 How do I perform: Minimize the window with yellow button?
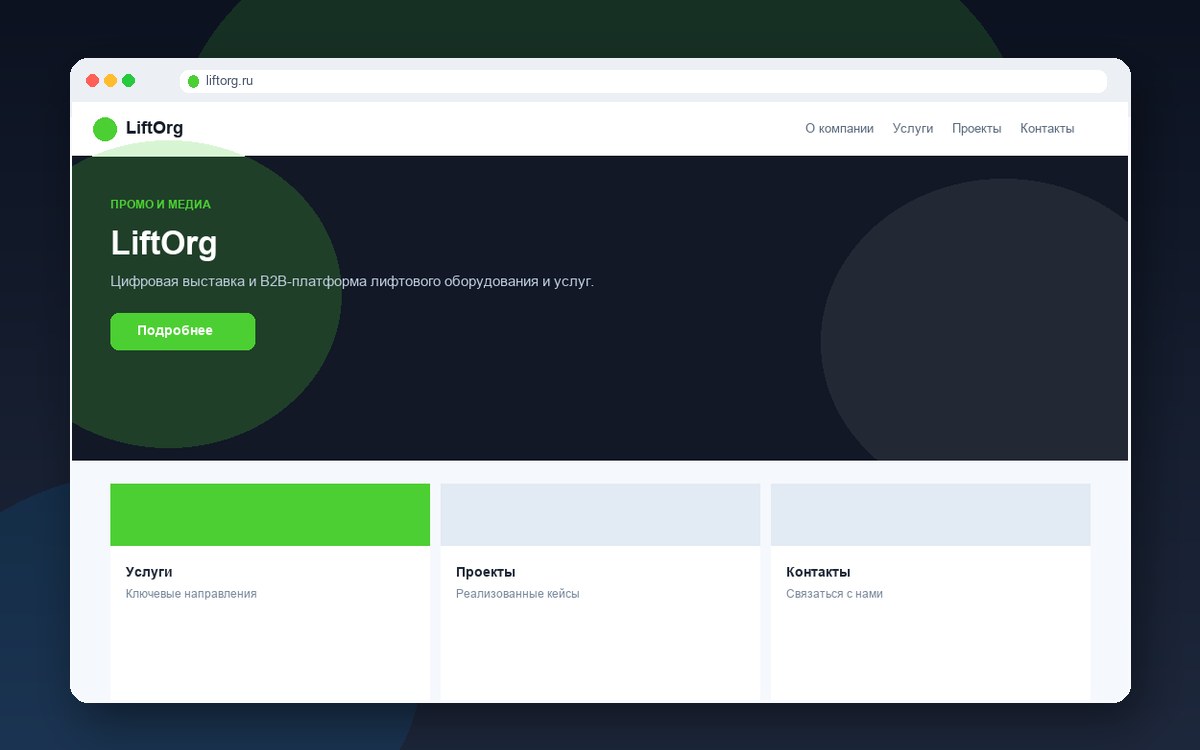click(111, 81)
